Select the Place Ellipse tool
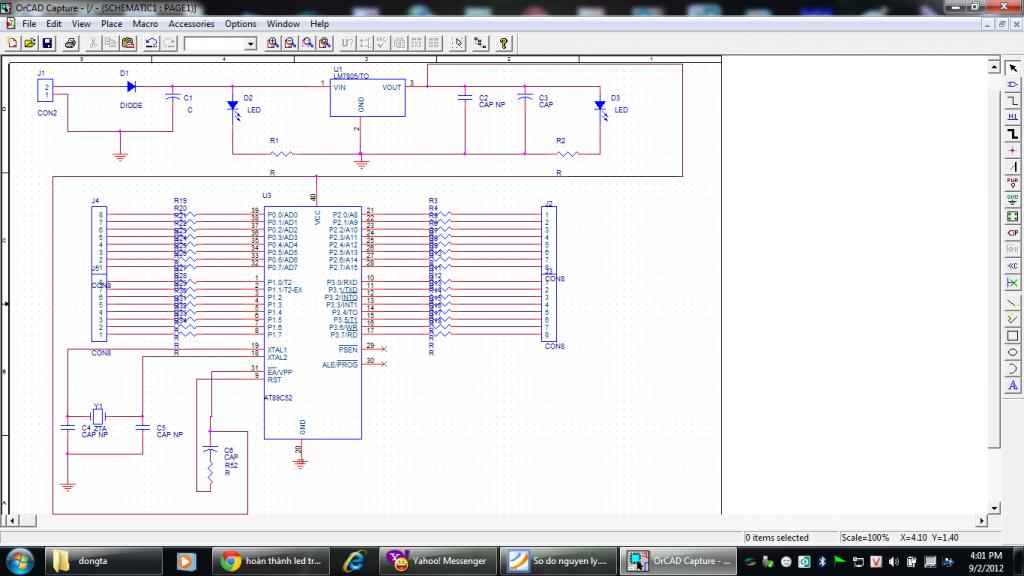The height and width of the screenshot is (576, 1024). coord(1012,352)
